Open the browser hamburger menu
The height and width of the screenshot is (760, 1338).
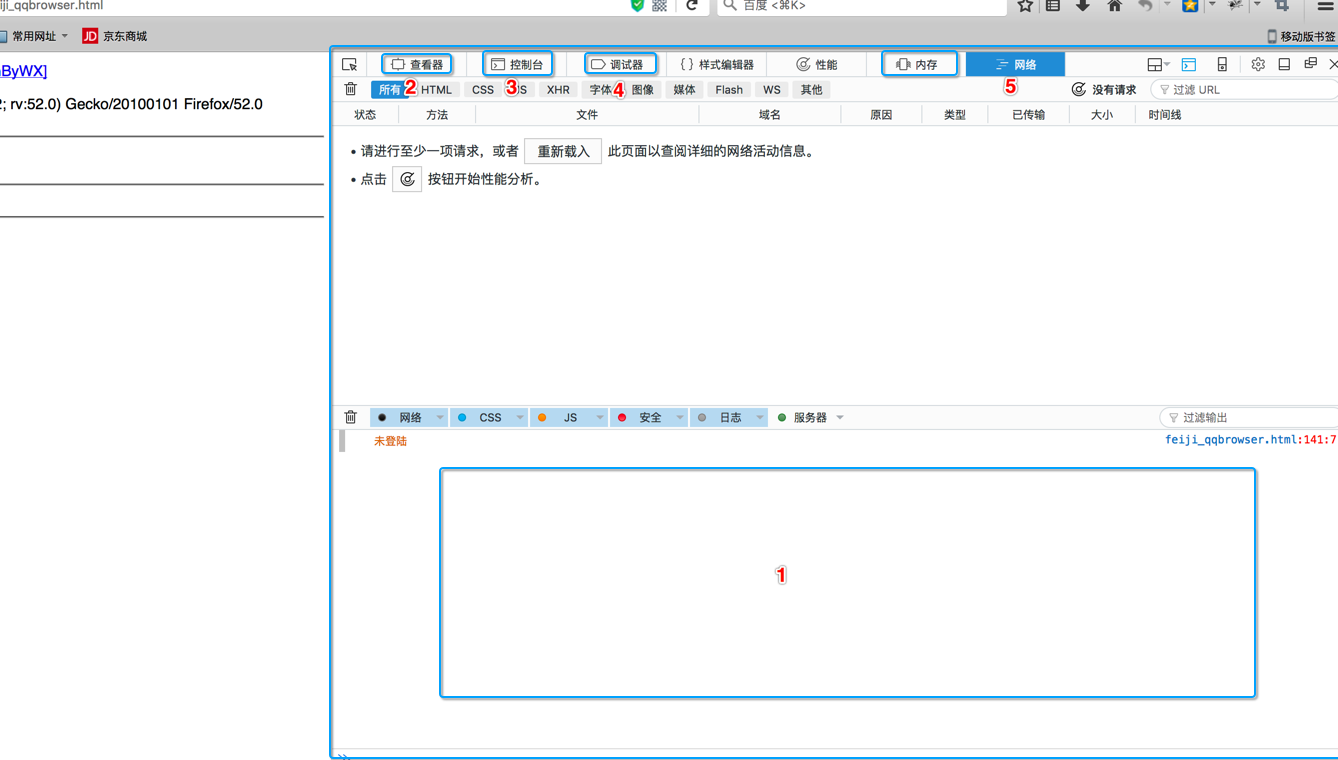point(1325,6)
